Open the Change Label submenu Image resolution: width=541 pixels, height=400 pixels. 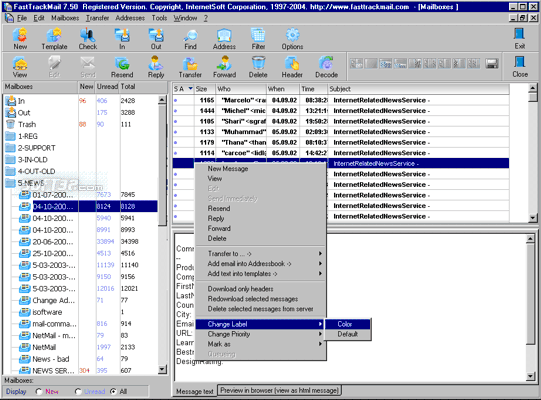260,324
